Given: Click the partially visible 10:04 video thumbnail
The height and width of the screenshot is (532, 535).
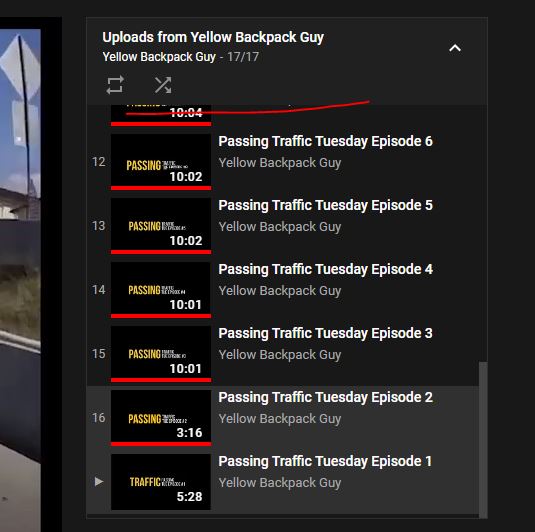Looking at the screenshot, I should coord(161,115).
